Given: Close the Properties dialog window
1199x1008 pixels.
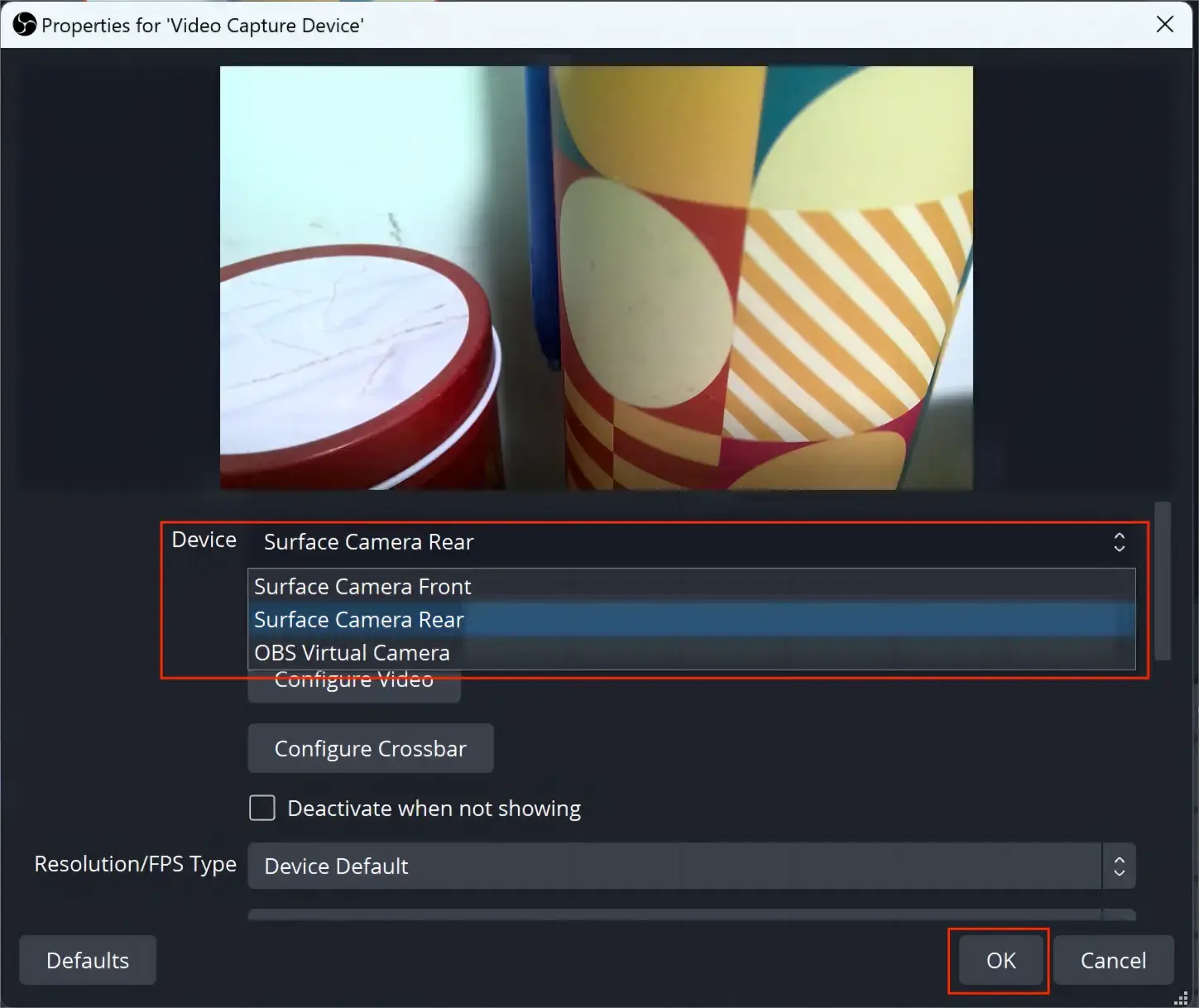Looking at the screenshot, I should [x=1165, y=25].
